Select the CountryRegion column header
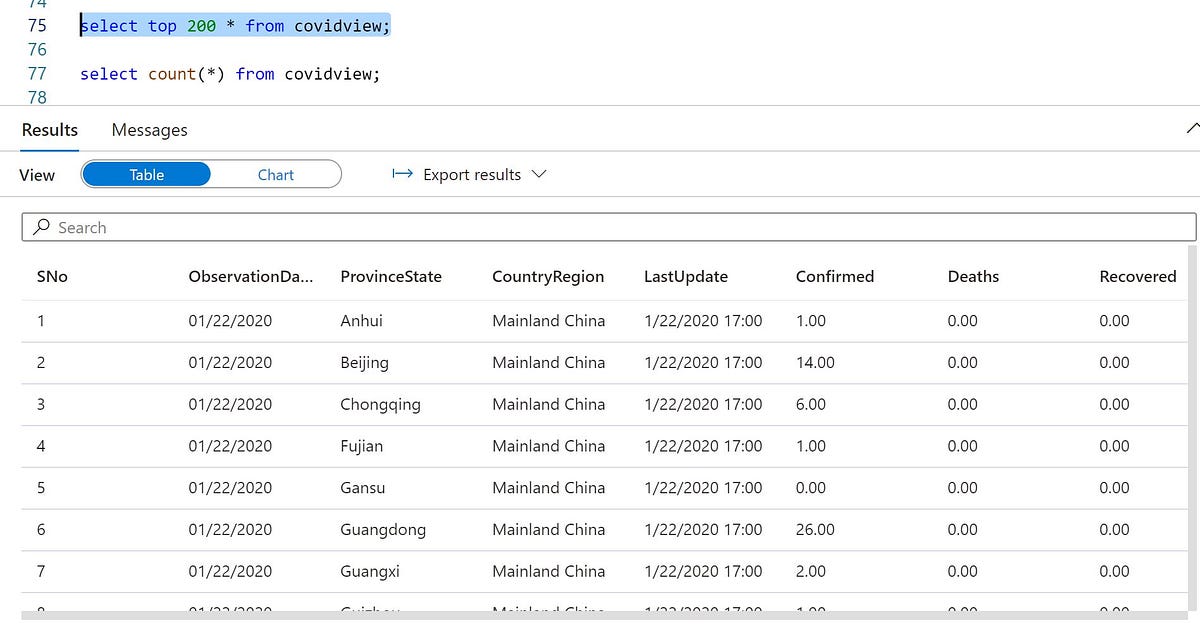 [547, 276]
